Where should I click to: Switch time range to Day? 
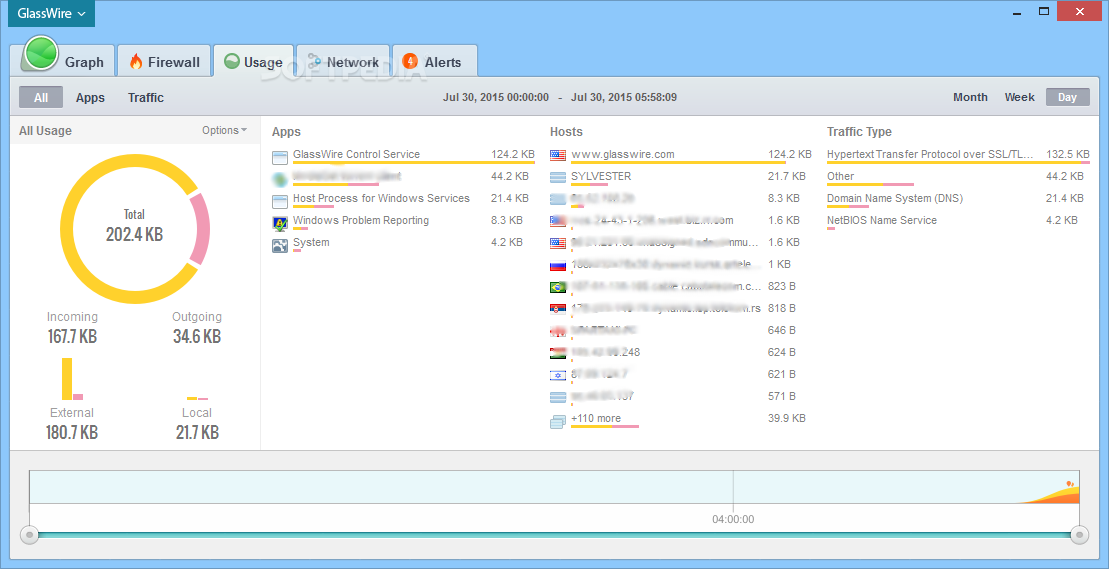click(x=1067, y=98)
